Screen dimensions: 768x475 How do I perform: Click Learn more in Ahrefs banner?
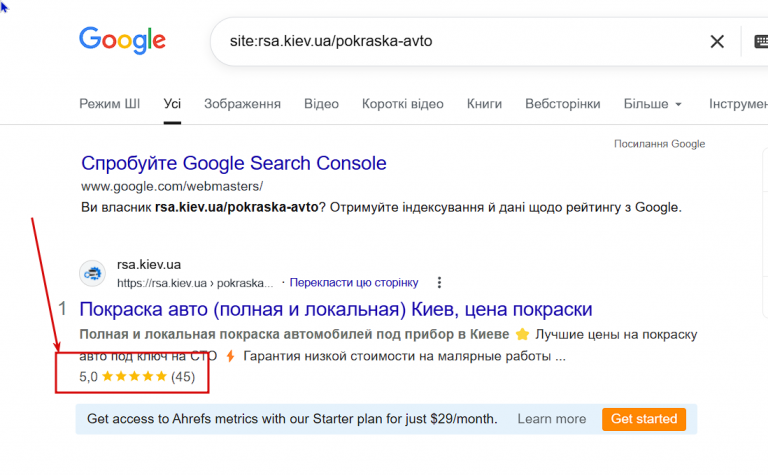click(552, 419)
